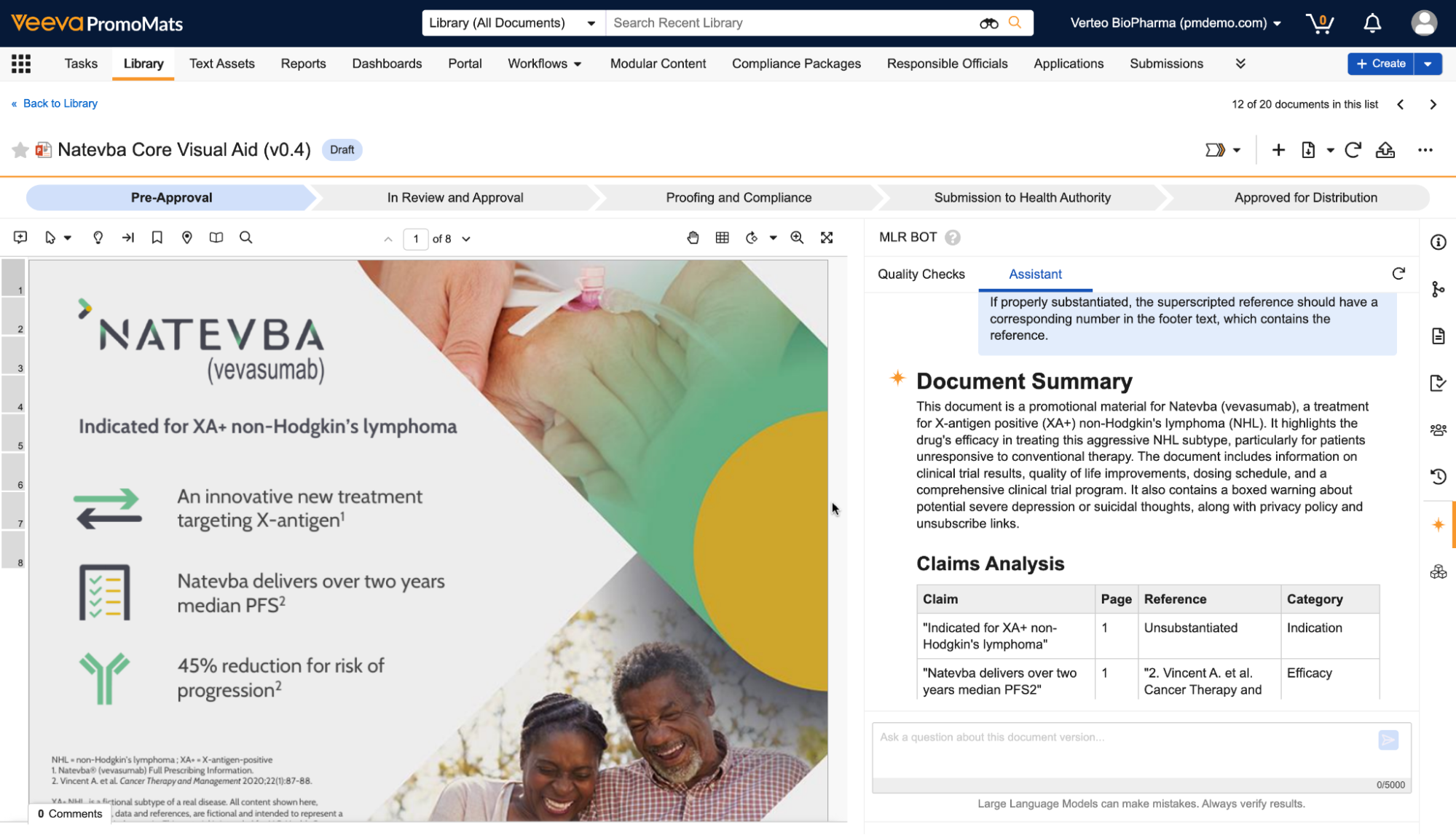1456x835 pixels.
Task: Open the app launcher grid icon
Action: (21, 64)
